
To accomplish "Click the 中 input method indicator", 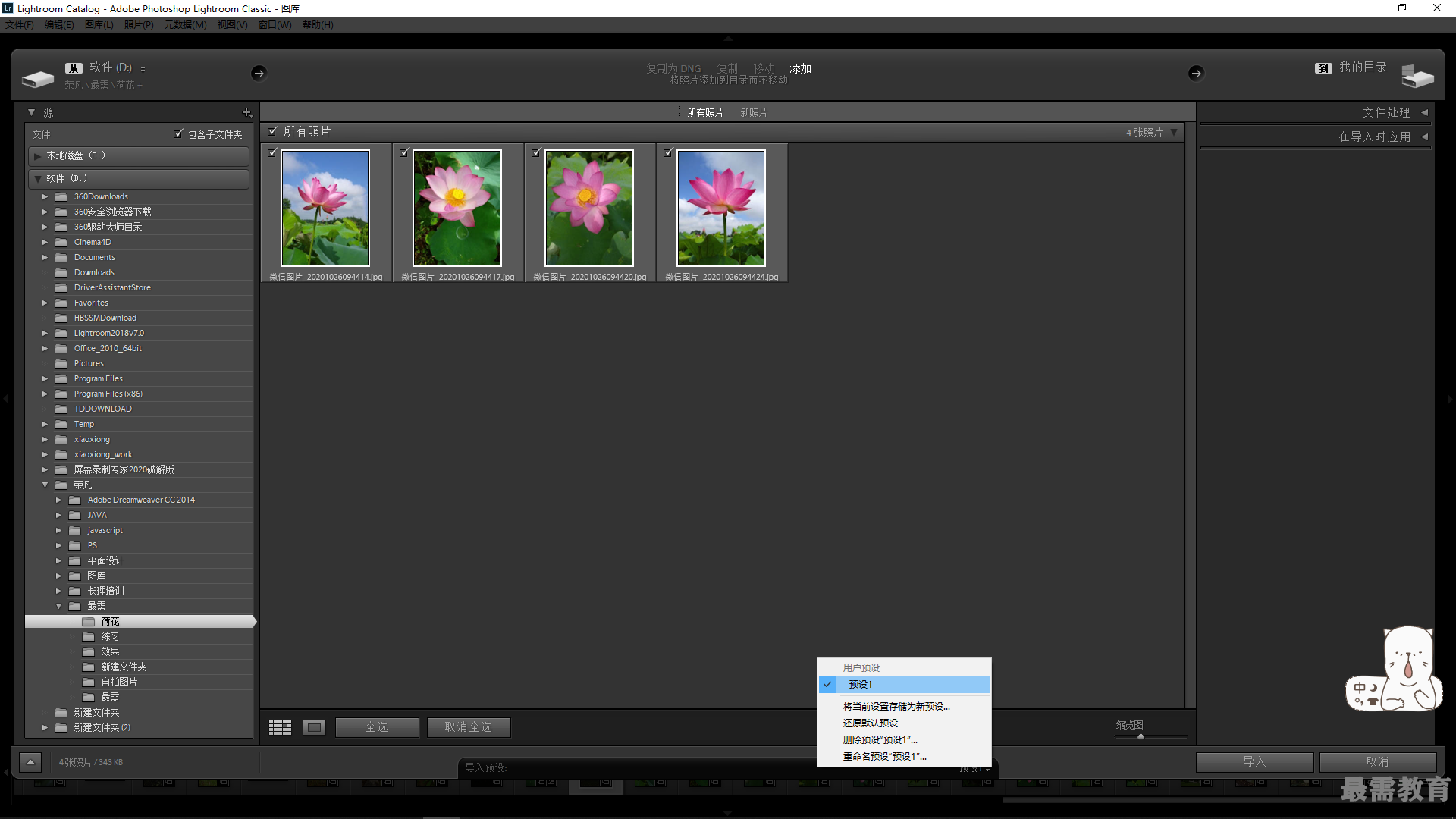I will point(1360,688).
